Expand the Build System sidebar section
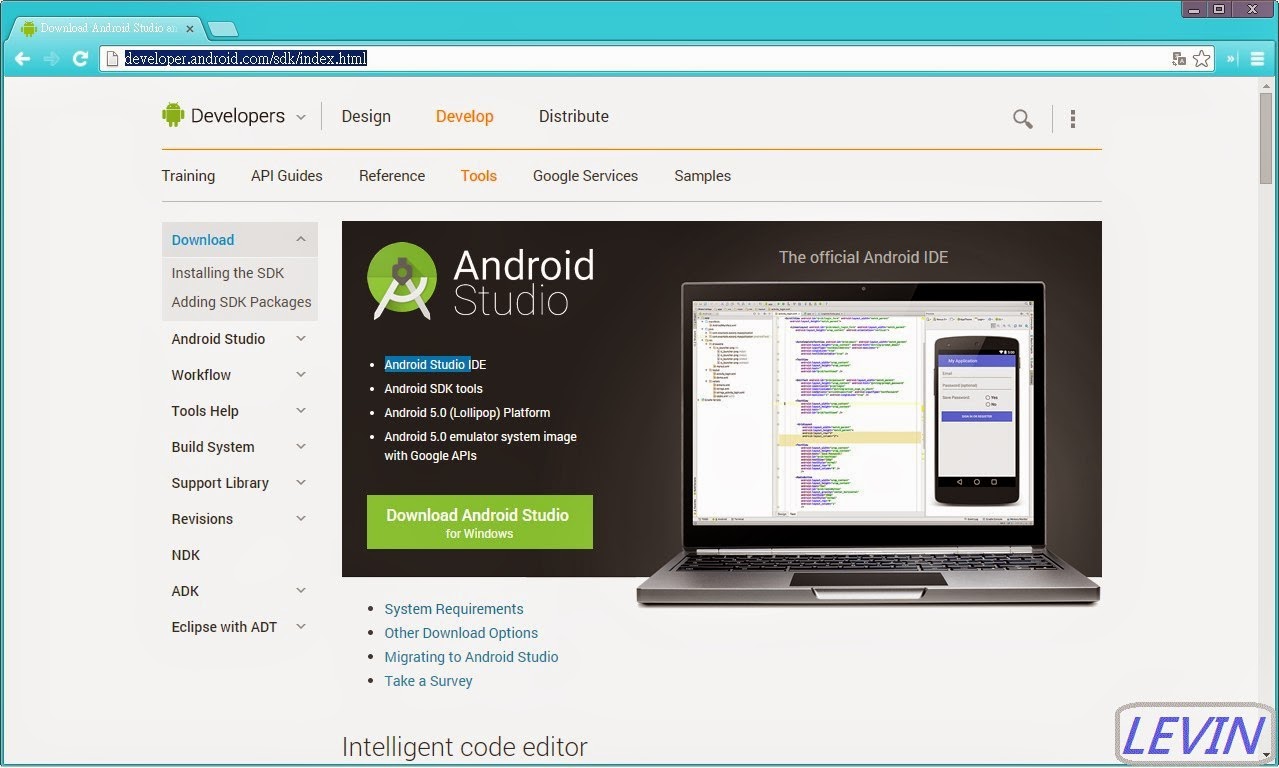Screen dimensions: 1279x768 coord(301,447)
